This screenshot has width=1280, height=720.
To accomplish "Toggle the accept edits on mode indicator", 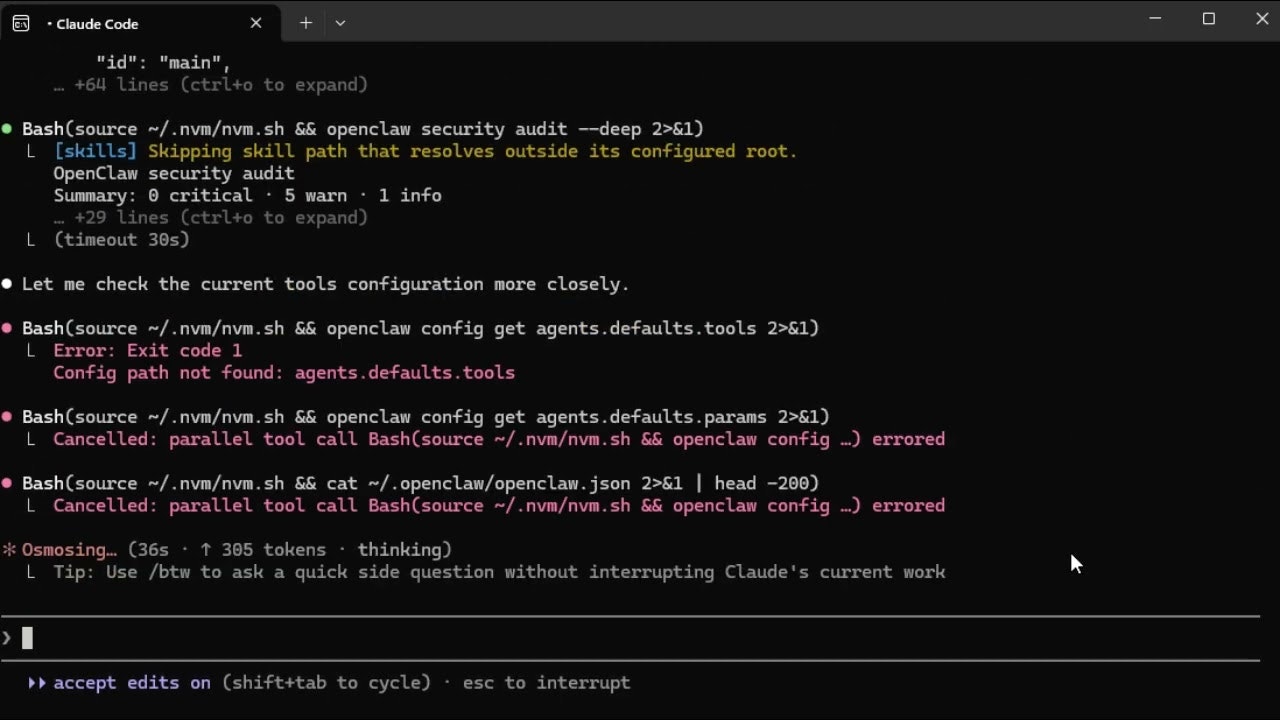I will pyautogui.click(x=130, y=682).
